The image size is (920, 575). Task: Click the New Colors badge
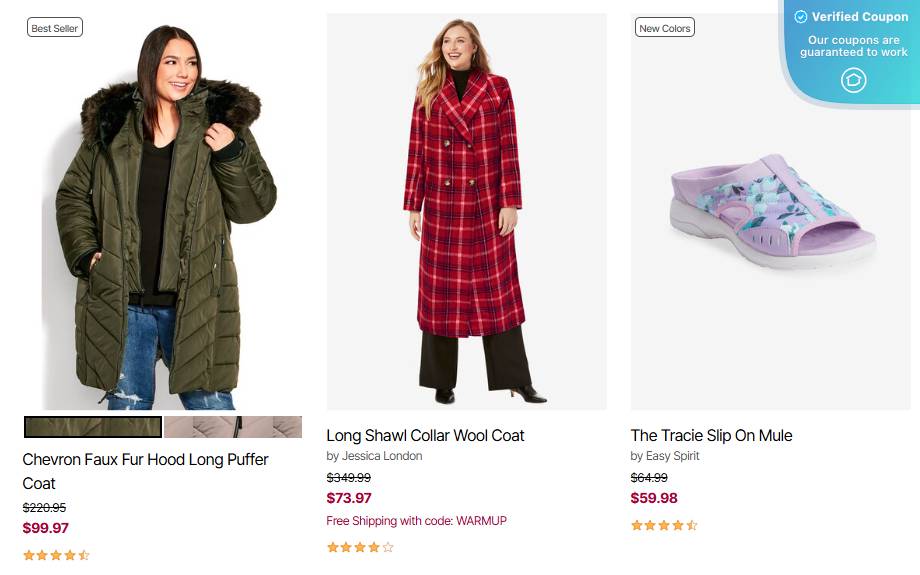(x=665, y=28)
